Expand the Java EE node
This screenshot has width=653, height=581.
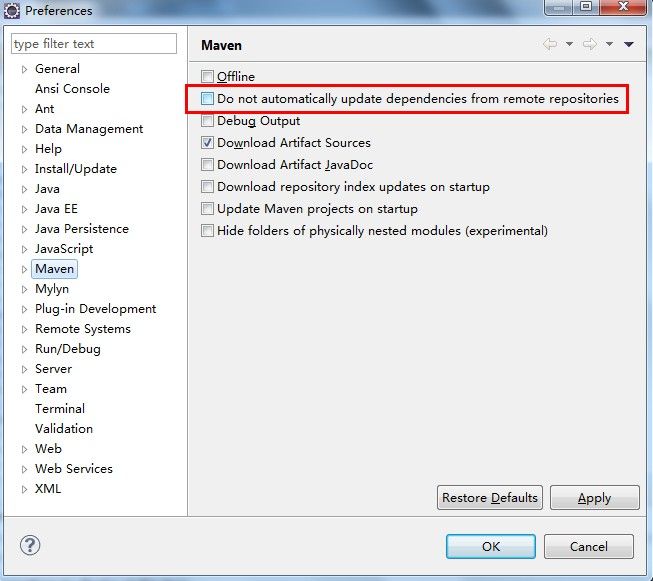click(25, 209)
